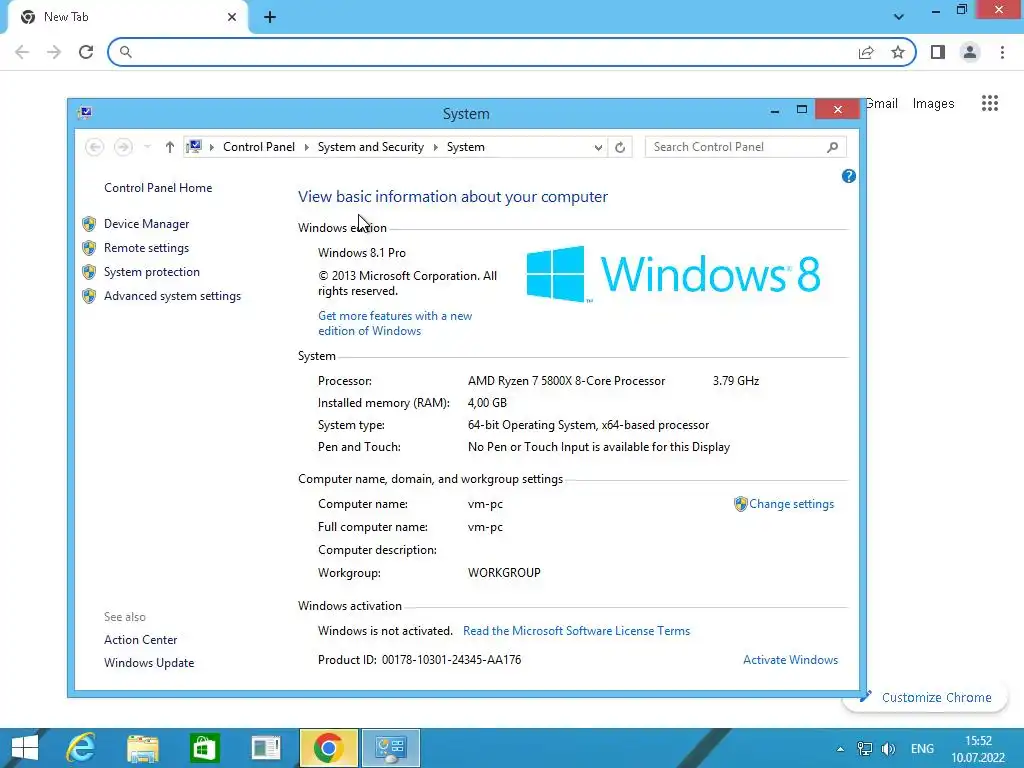Open Windows Start button
Image resolution: width=1024 pixels, height=768 pixels.
pos(25,748)
